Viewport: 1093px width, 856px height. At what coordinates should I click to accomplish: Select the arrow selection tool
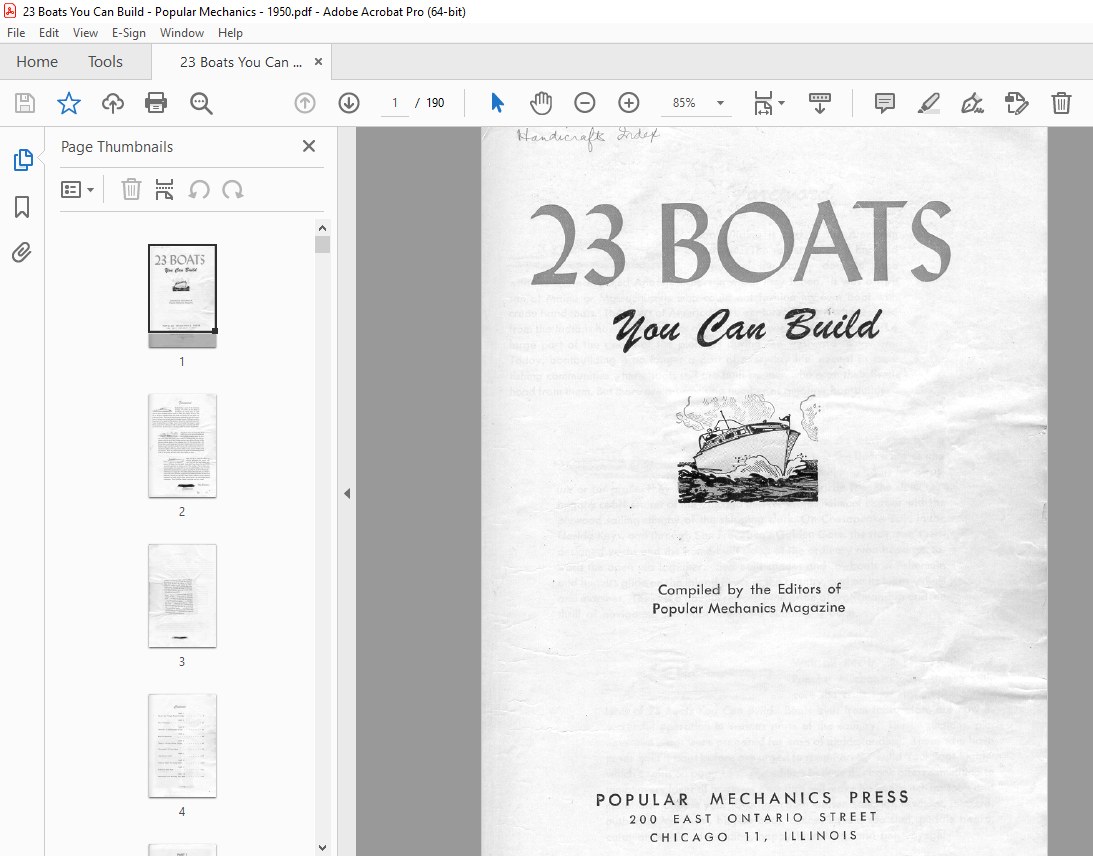click(497, 103)
